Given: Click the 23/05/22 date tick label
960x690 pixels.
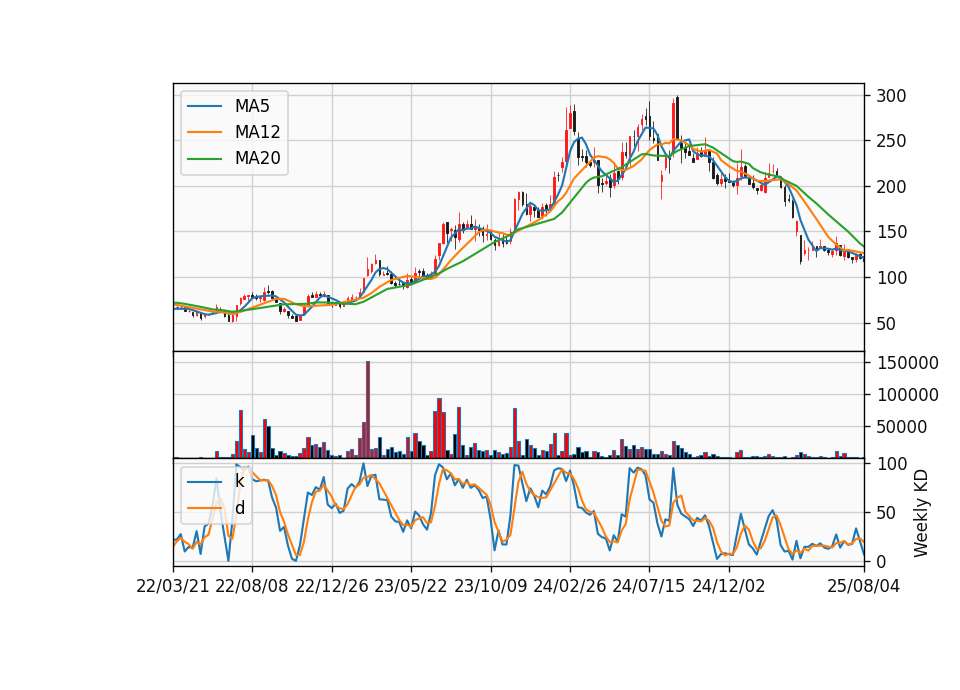Looking at the screenshot, I should (411, 586).
